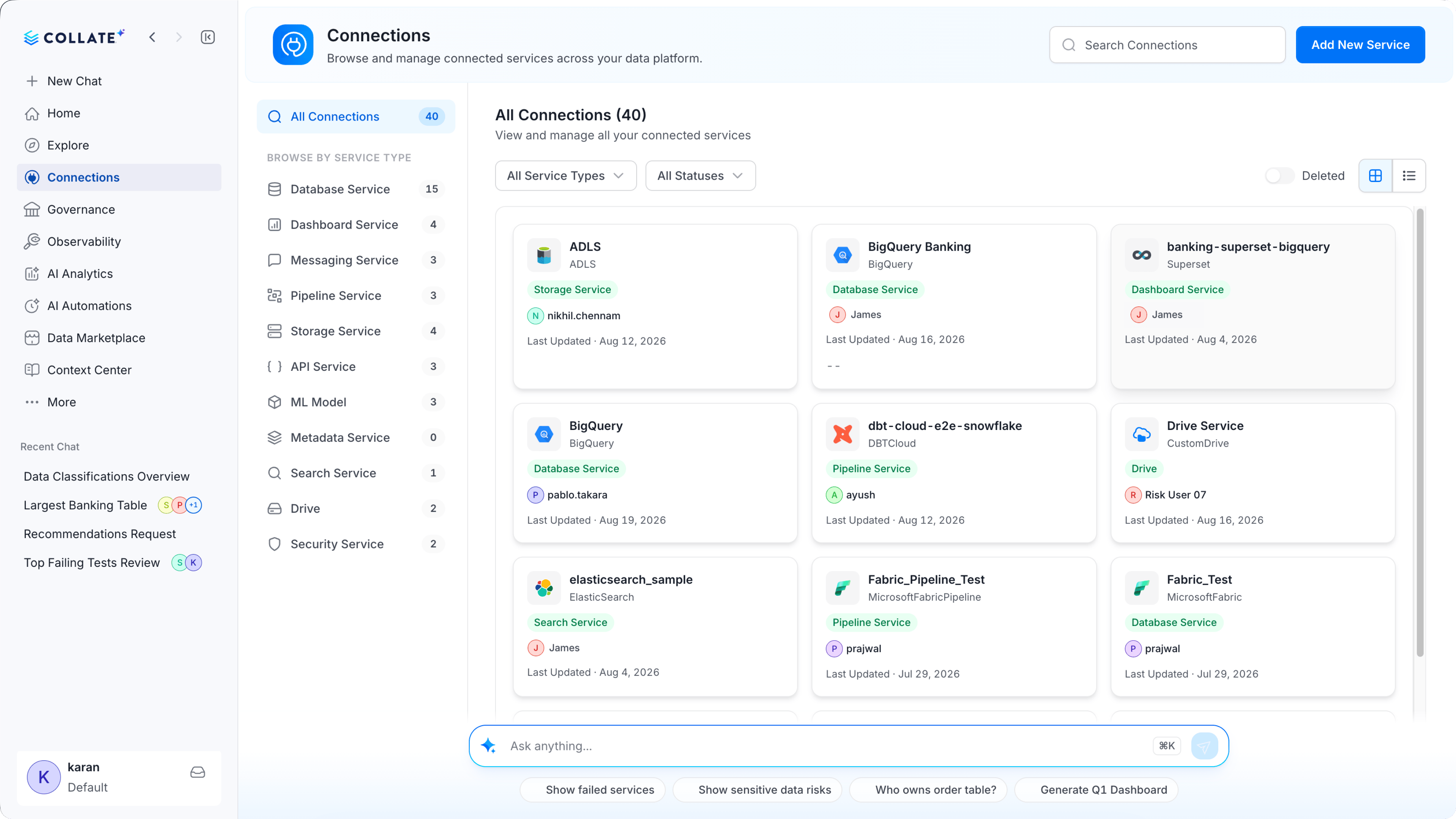Click Show sensitive data risks suggestion
1456x819 pixels.
click(758, 789)
